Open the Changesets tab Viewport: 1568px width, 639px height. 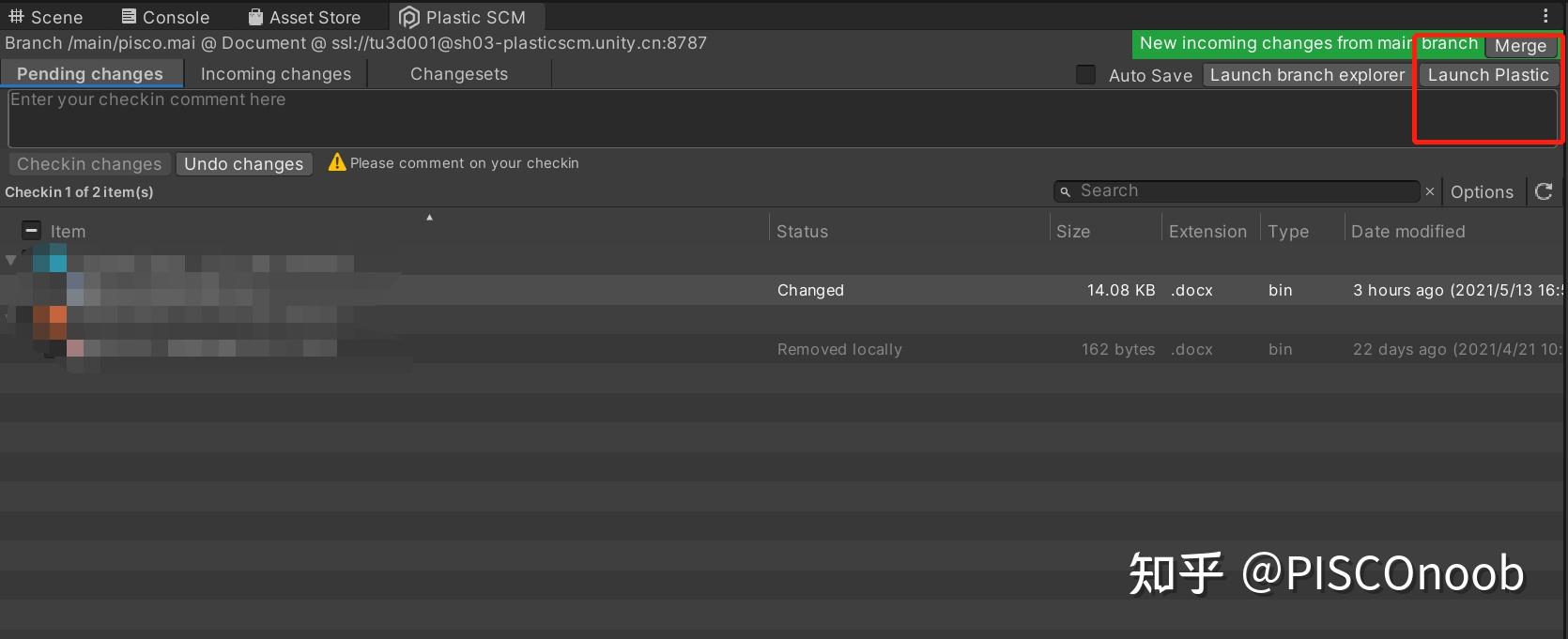(458, 73)
